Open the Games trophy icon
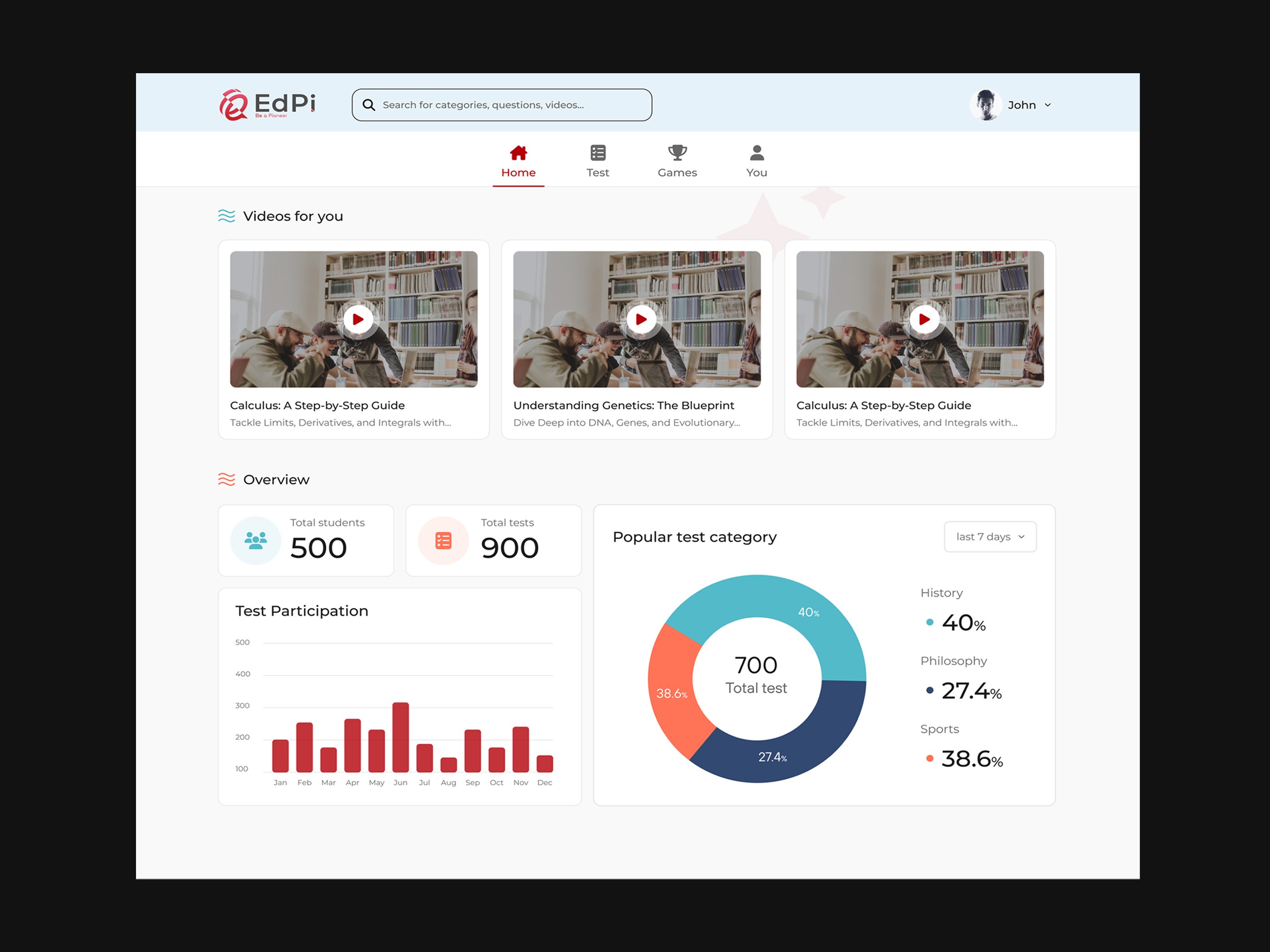This screenshot has height=952, width=1270. point(677,152)
